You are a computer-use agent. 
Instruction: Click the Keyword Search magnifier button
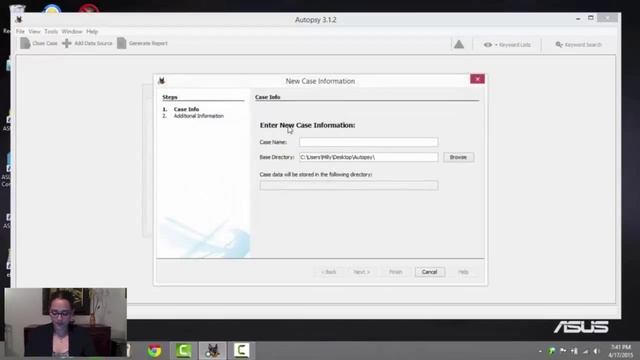click(578, 44)
